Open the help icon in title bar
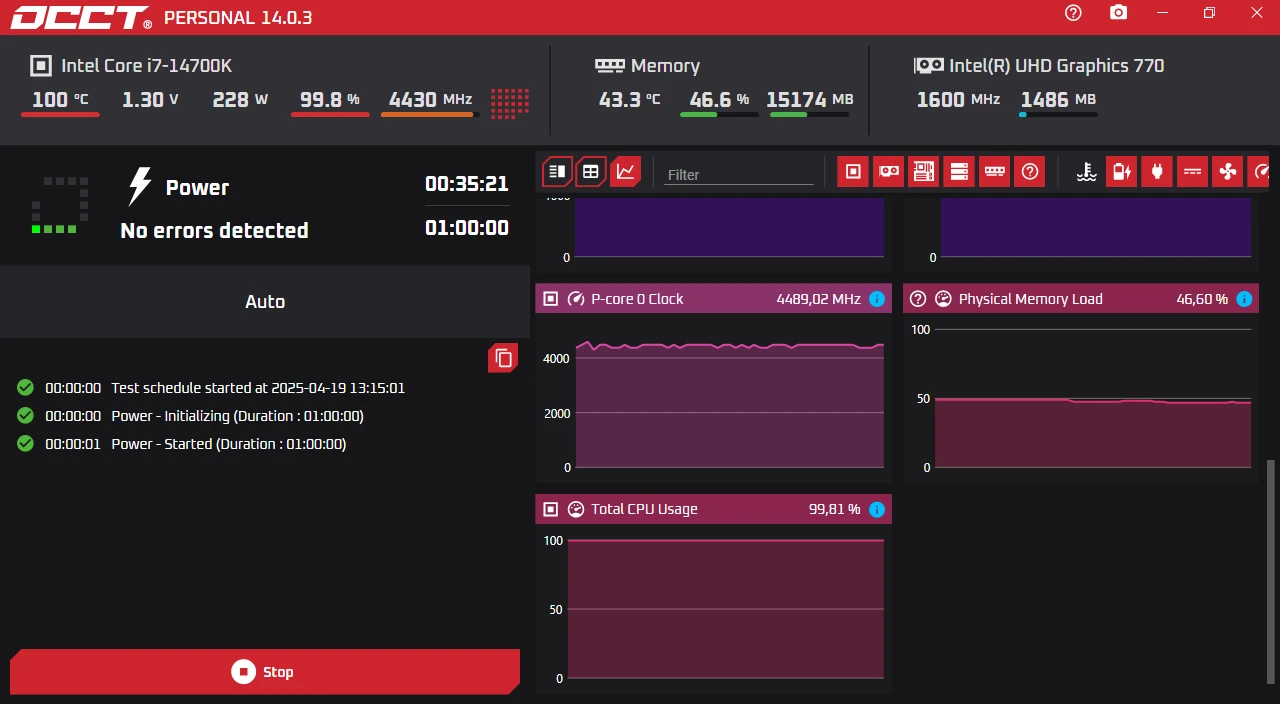The height and width of the screenshot is (704, 1280). pyautogui.click(x=1073, y=13)
